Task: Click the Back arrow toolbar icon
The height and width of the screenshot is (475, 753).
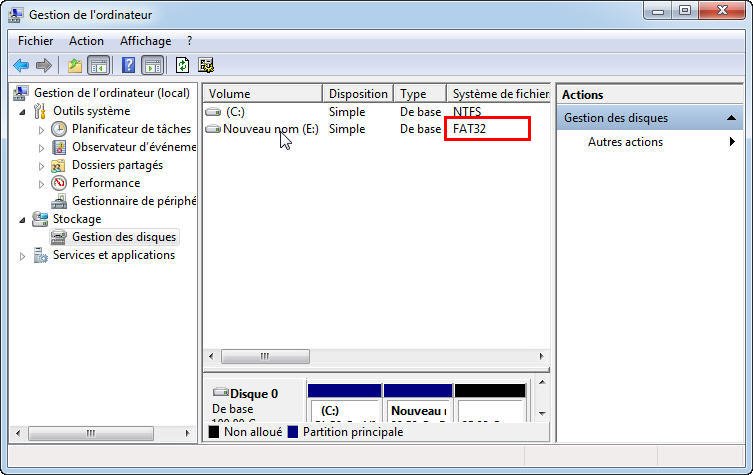Action: [21, 65]
